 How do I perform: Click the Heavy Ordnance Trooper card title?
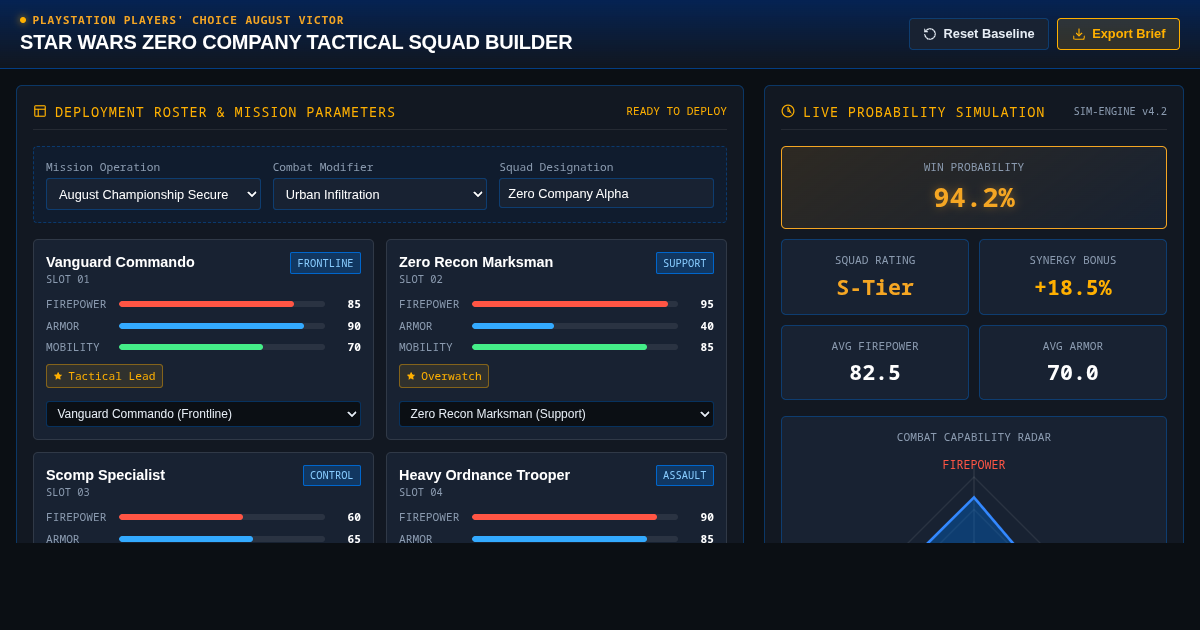pyautogui.click(x=484, y=475)
